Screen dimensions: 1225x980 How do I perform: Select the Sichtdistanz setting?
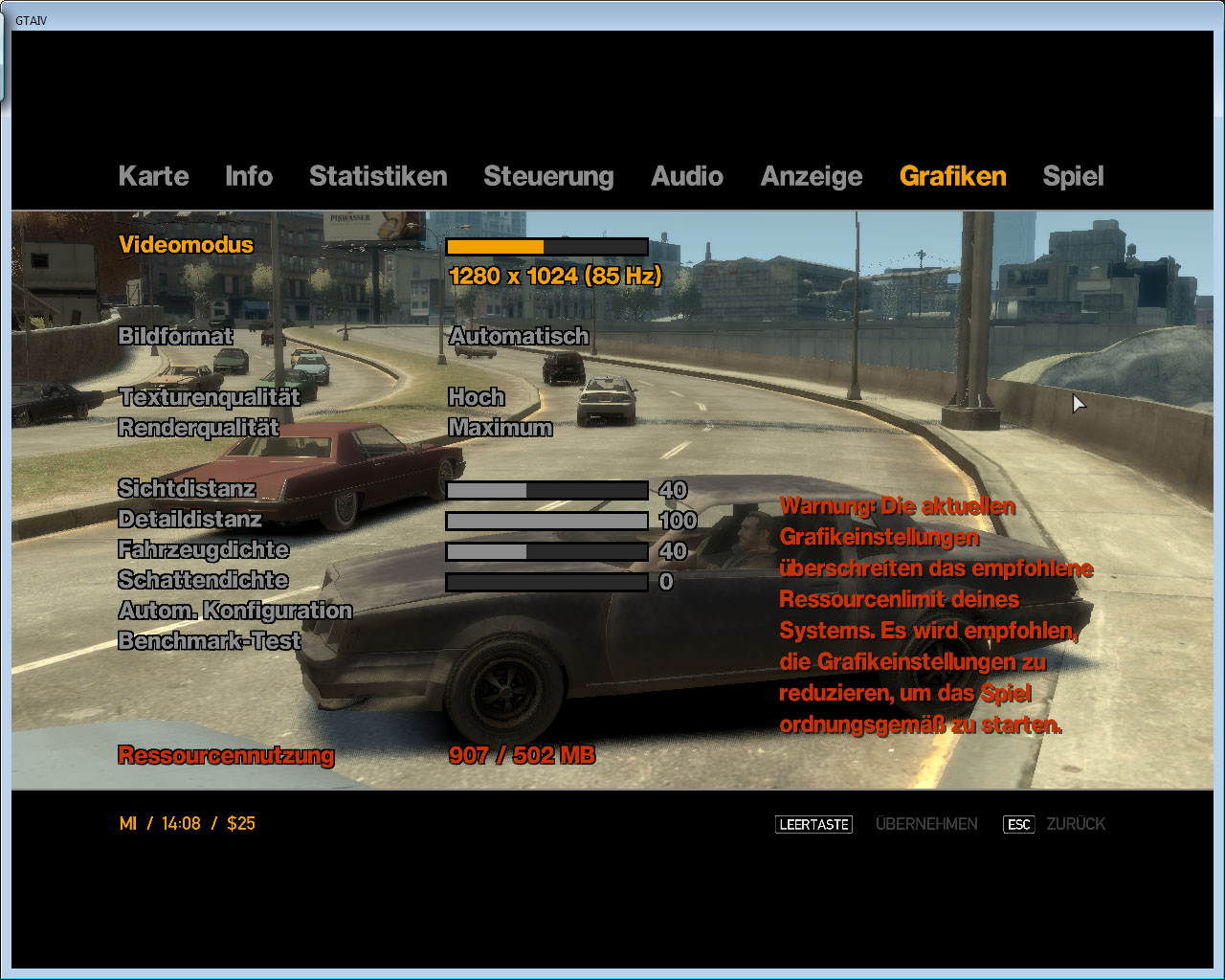coord(188,489)
